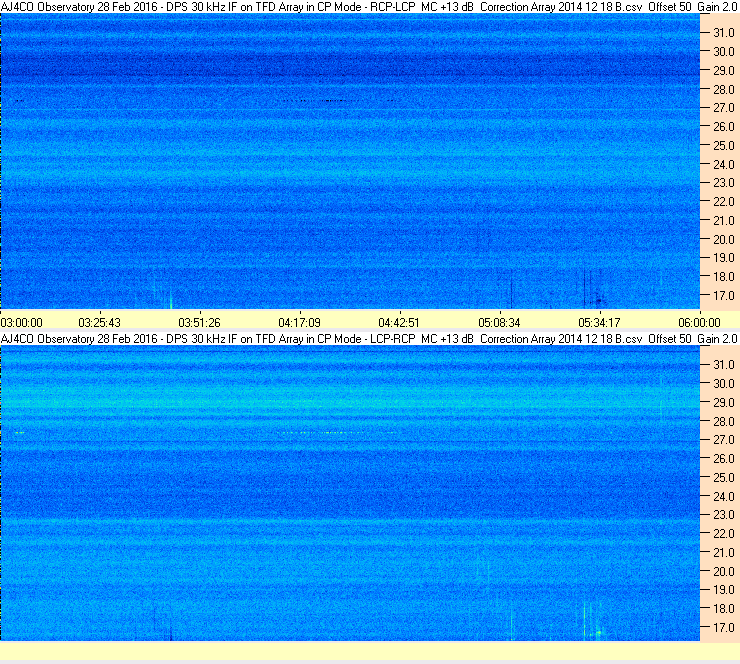Screen dimensions: 740x664
Task: Click the LCP-RCP spectrogram title text
Action: (369, 339)
